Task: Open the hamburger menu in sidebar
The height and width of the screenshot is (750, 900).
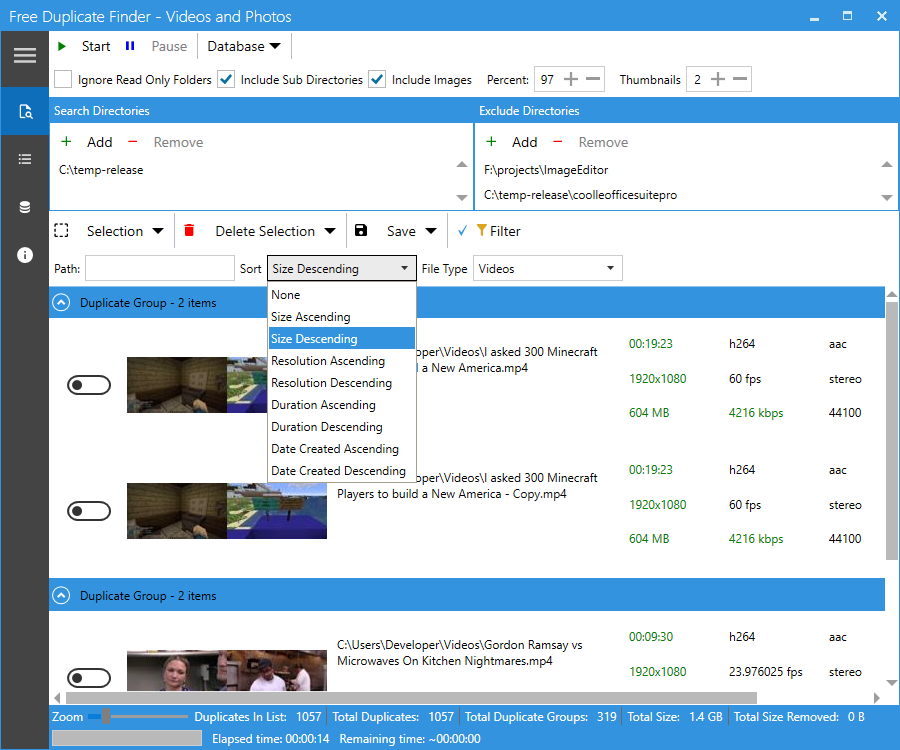Action: 24,55
